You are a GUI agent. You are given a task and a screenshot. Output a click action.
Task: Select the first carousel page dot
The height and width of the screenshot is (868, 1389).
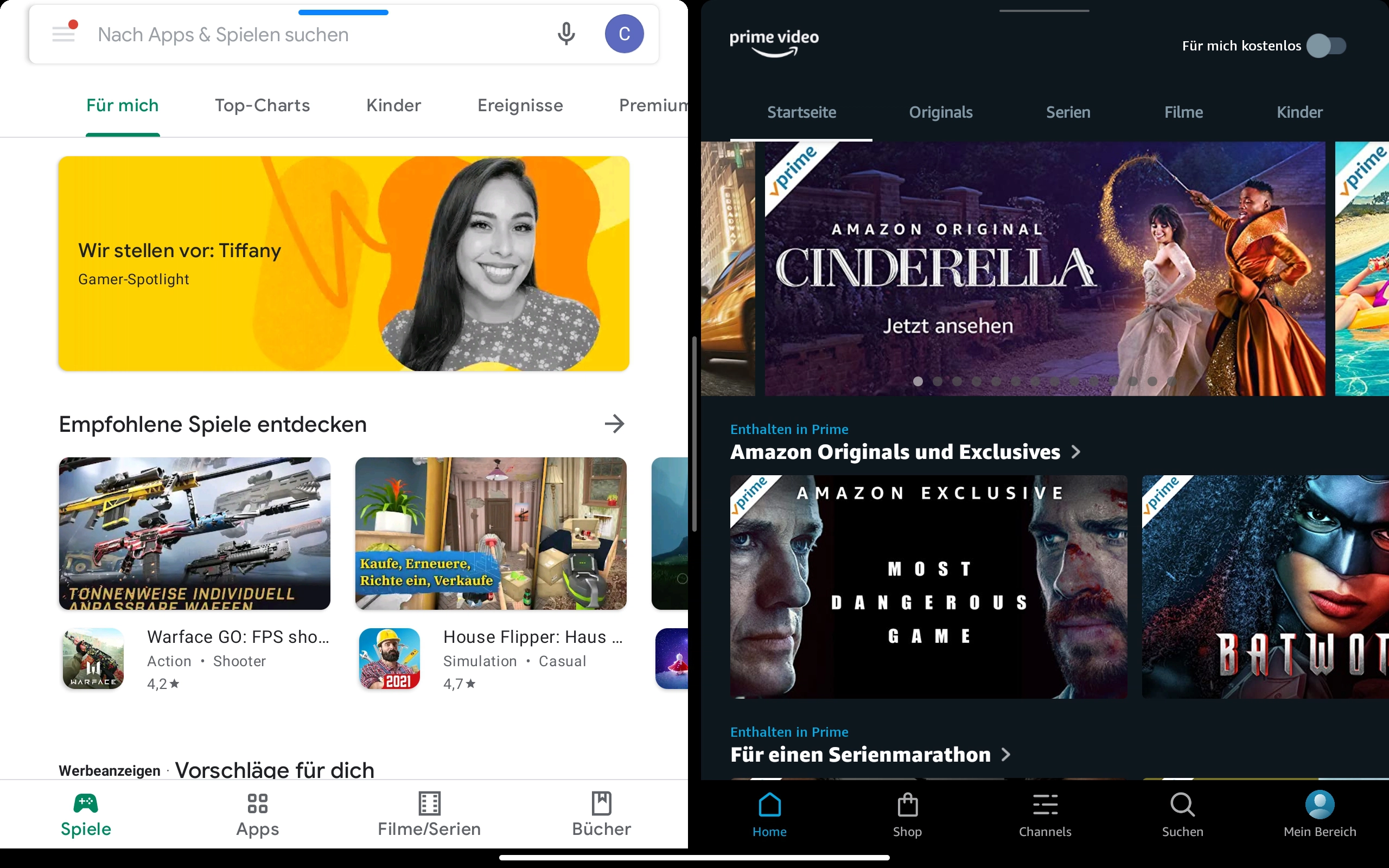point(918,381)
